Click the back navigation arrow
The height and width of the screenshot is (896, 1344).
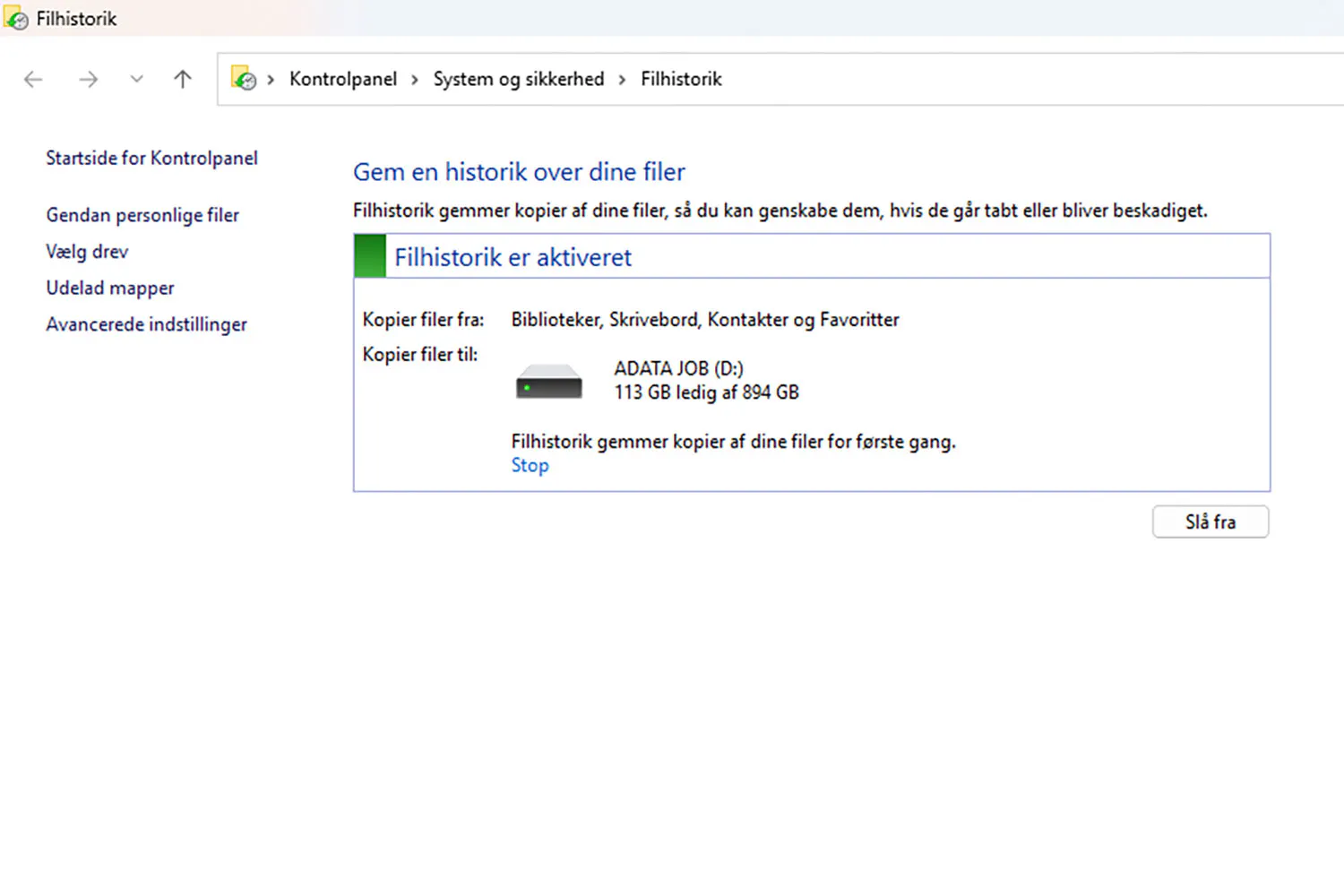[33, 80]
